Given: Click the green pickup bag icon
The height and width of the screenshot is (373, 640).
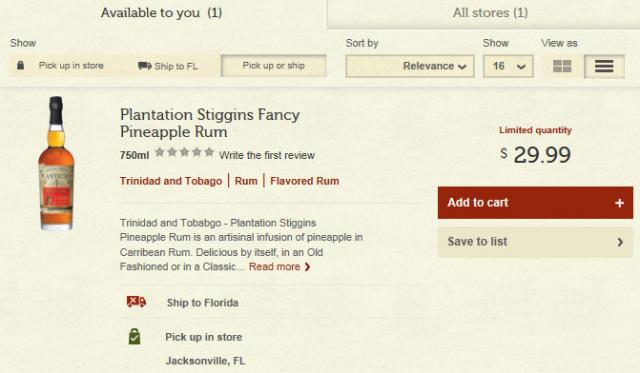Looking at the screenshot, I should pyautogui.click(x=134, y=337).
